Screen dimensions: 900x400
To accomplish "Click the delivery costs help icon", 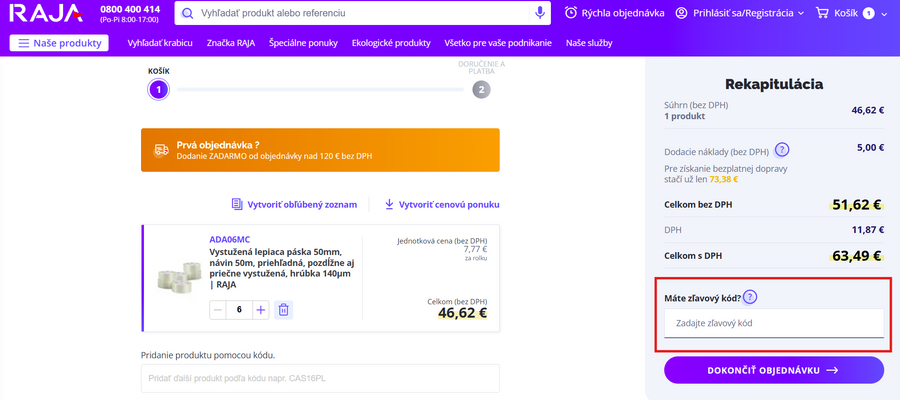I will (x=782, y=150).
